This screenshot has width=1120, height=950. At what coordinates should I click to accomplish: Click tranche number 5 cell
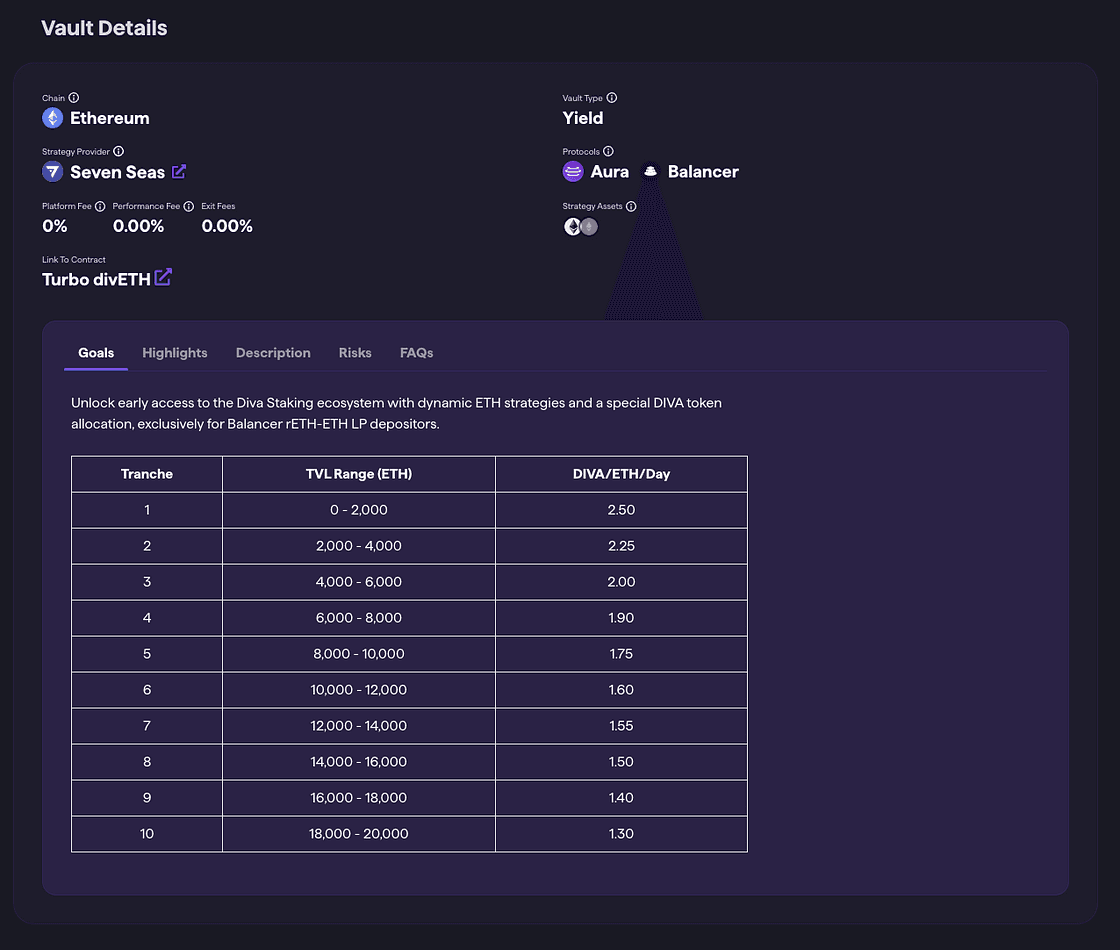pos(147,654)
